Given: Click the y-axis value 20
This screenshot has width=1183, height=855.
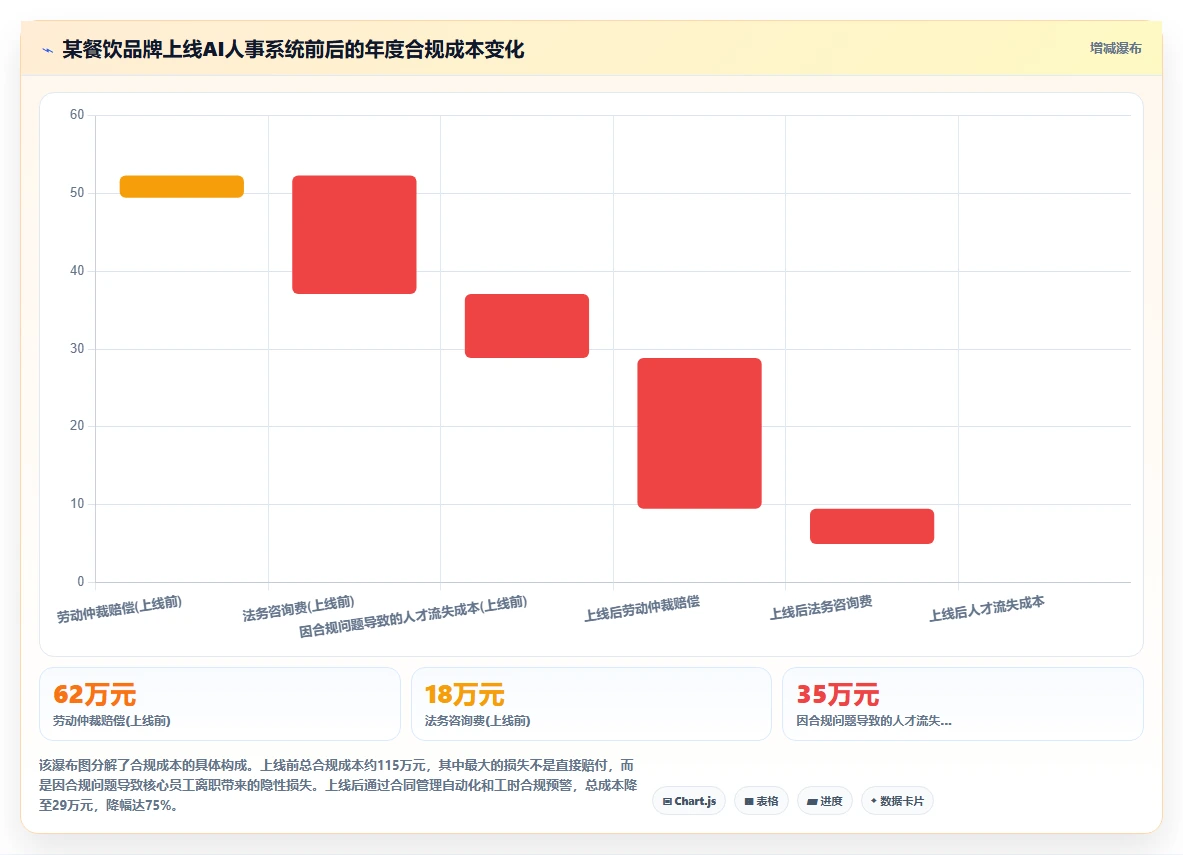Looking at the screenshot, I should pos(77,426).
